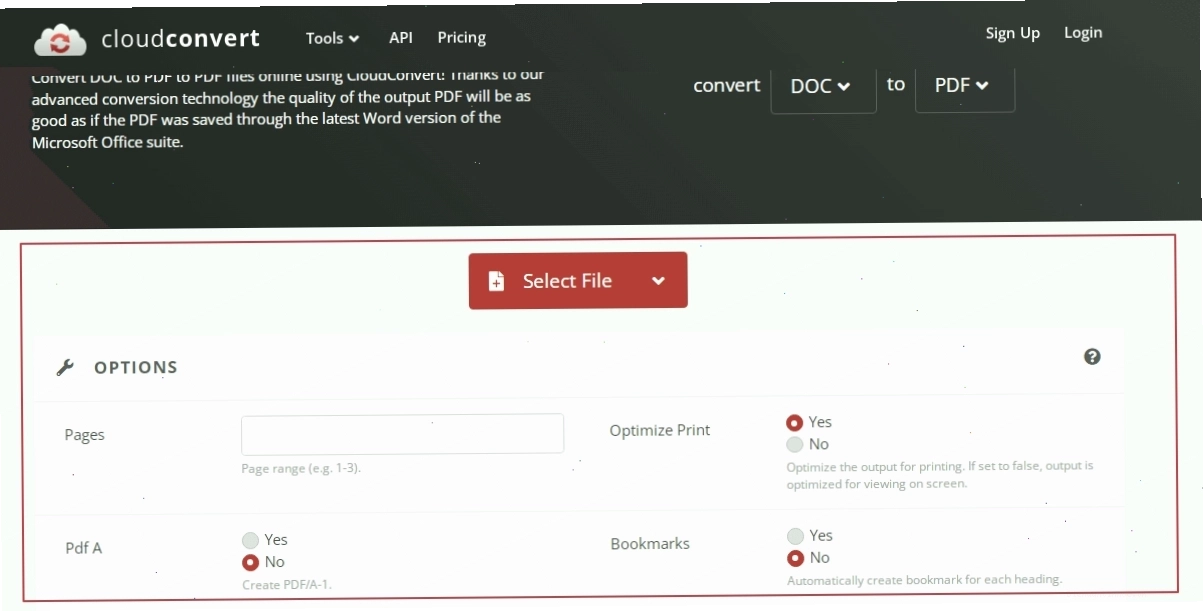Open the Pricing page

(461, 38)
